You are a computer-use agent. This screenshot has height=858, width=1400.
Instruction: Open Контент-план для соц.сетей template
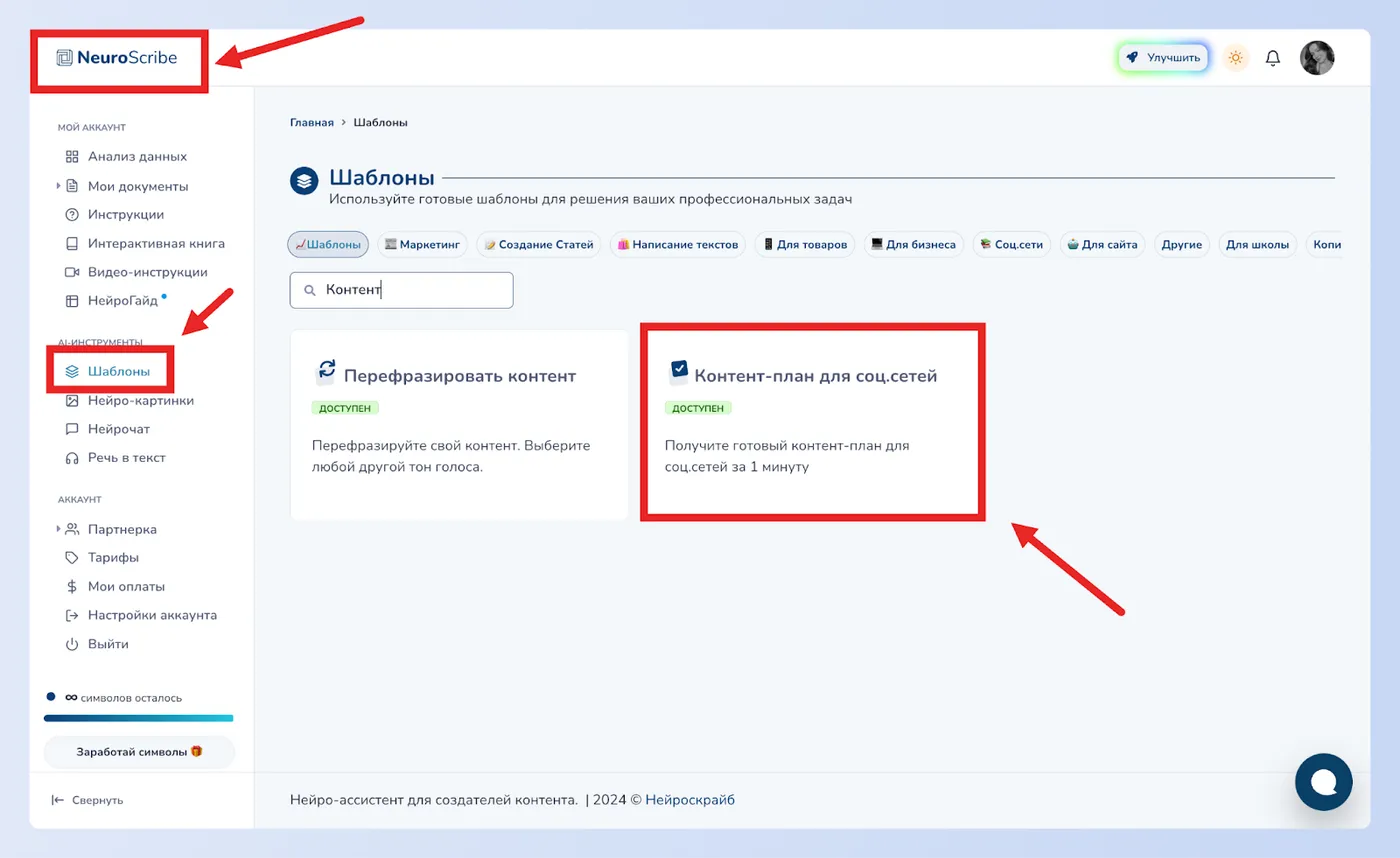point(812,421)
